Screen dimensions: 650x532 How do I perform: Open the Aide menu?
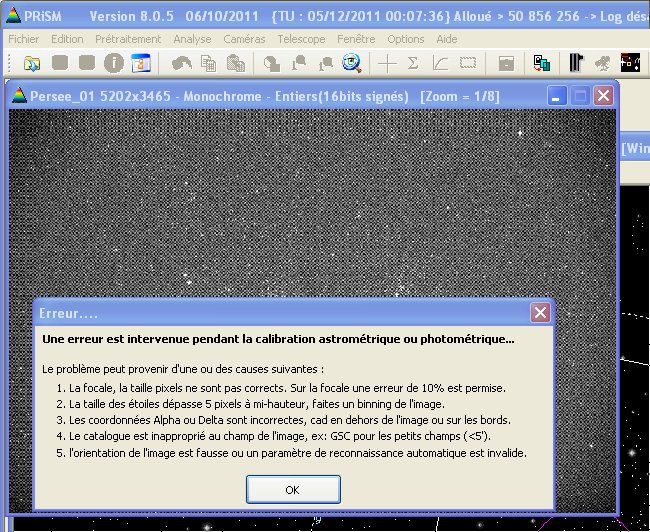pyautogui.click(x=447, y=38)
